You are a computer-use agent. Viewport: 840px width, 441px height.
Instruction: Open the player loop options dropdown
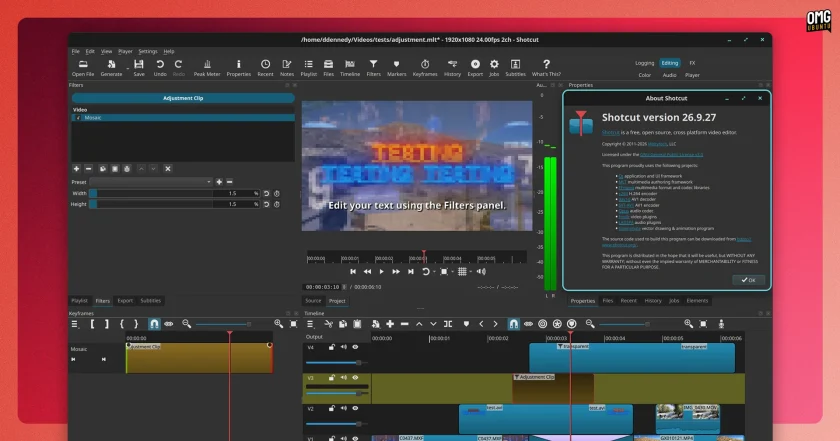point(434,272)
